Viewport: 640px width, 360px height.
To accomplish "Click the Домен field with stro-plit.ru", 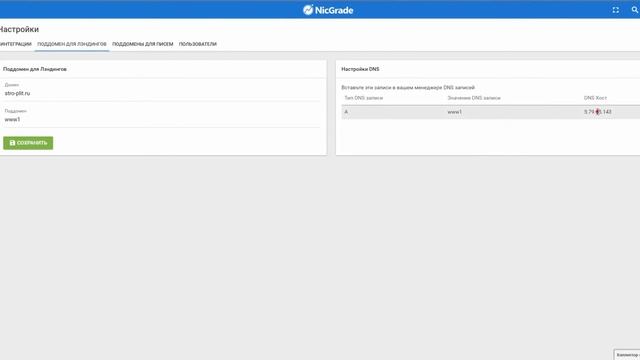I will click(162, 93).
